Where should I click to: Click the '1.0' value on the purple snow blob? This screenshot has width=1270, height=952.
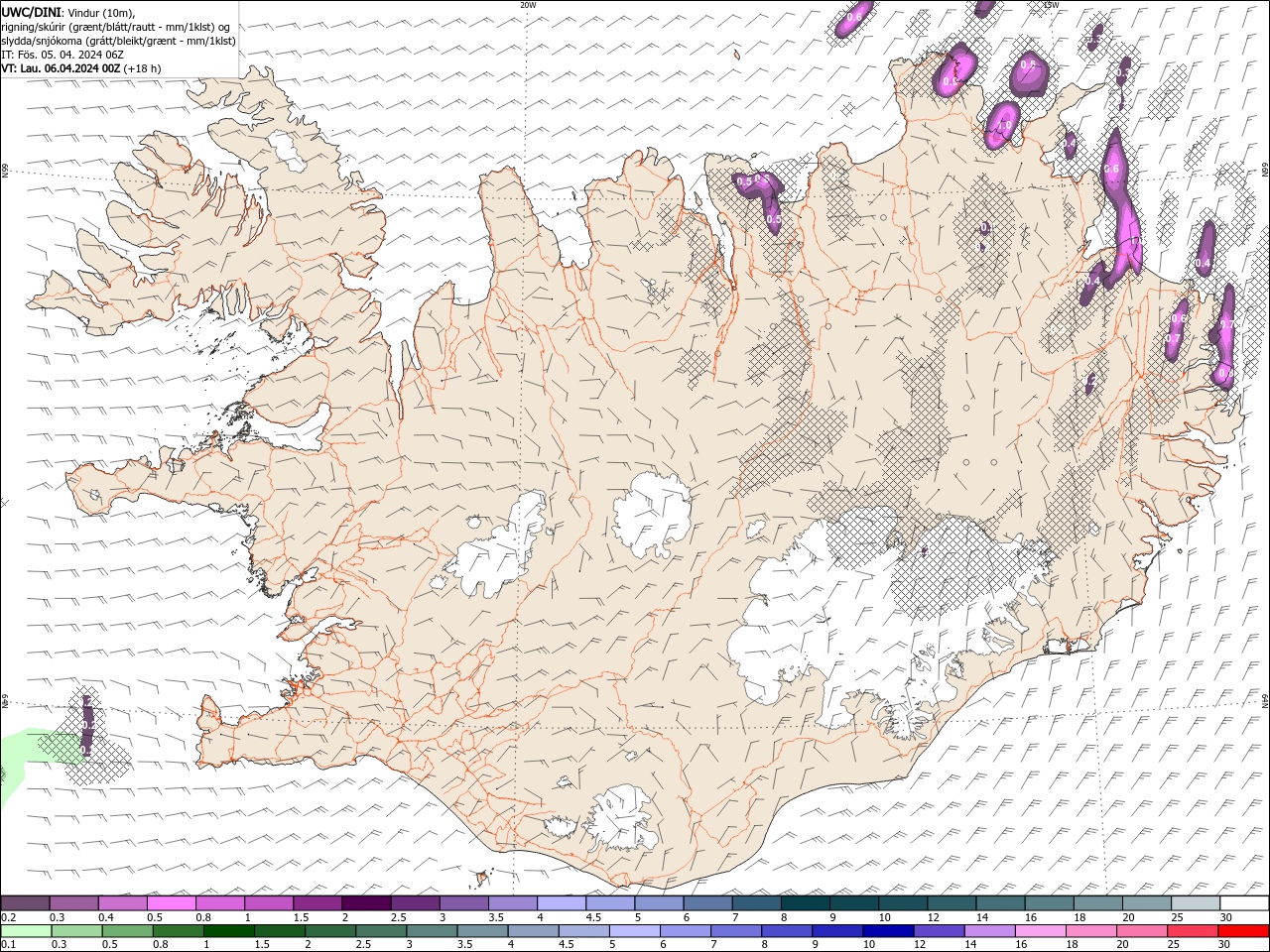[1004, 126]
